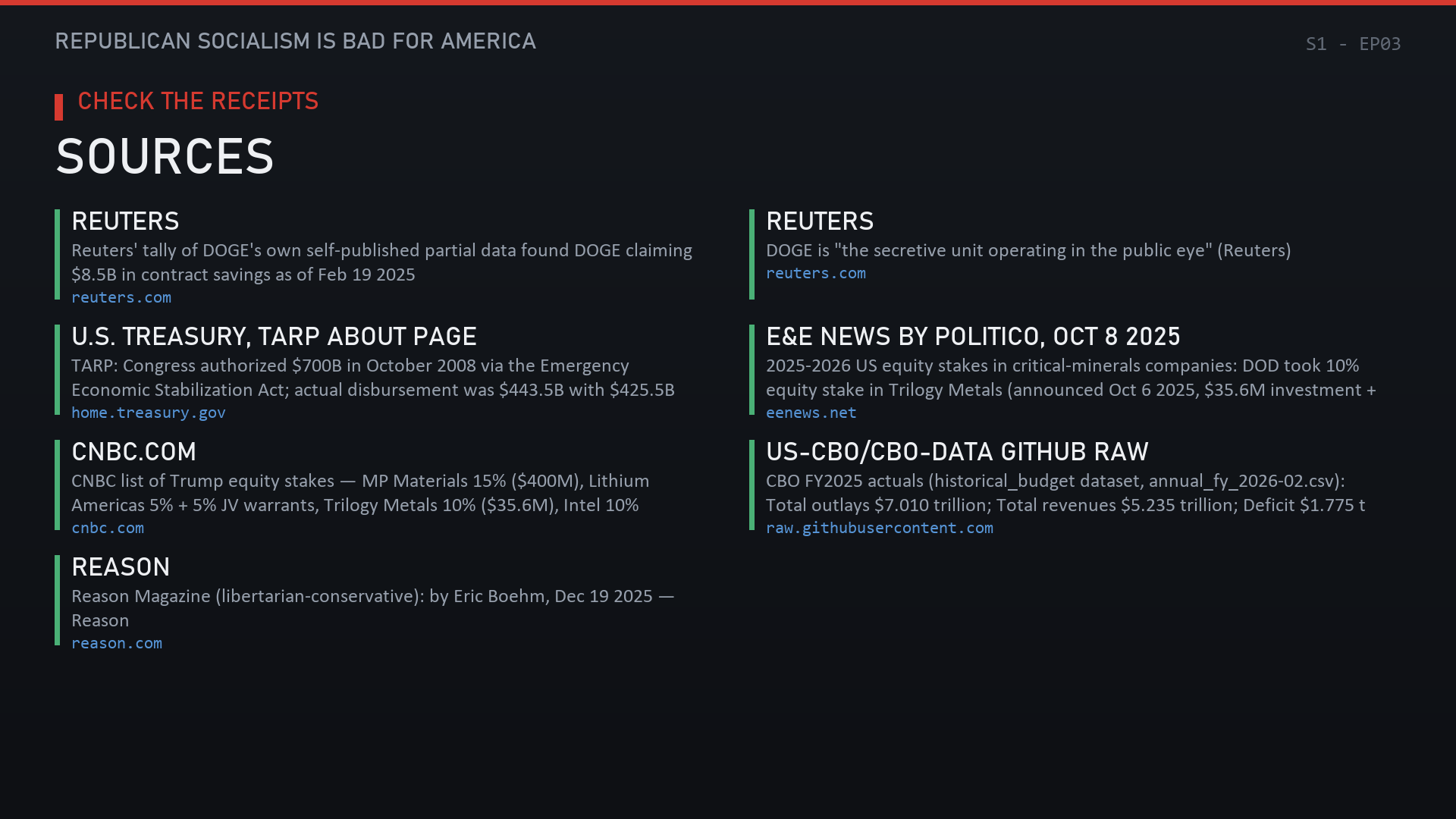The image size is (1456, 819).
Task: Open the first reuters.com link
Action: coord(121,297)
